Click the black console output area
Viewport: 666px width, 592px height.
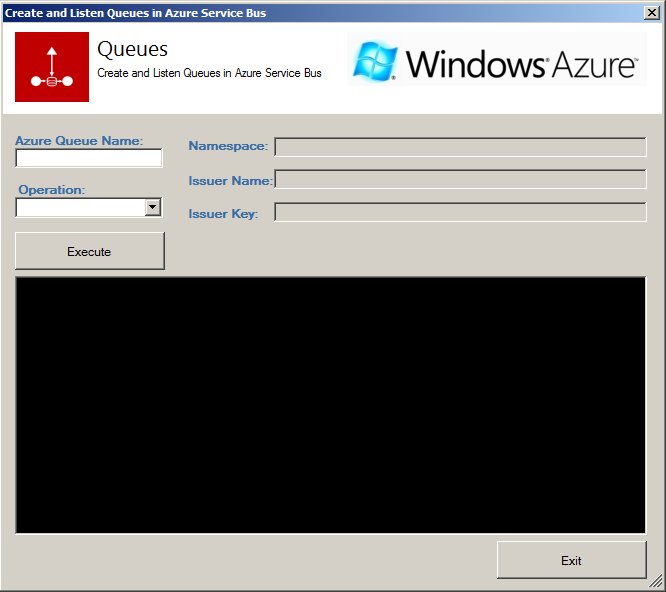tap(330, 405)
